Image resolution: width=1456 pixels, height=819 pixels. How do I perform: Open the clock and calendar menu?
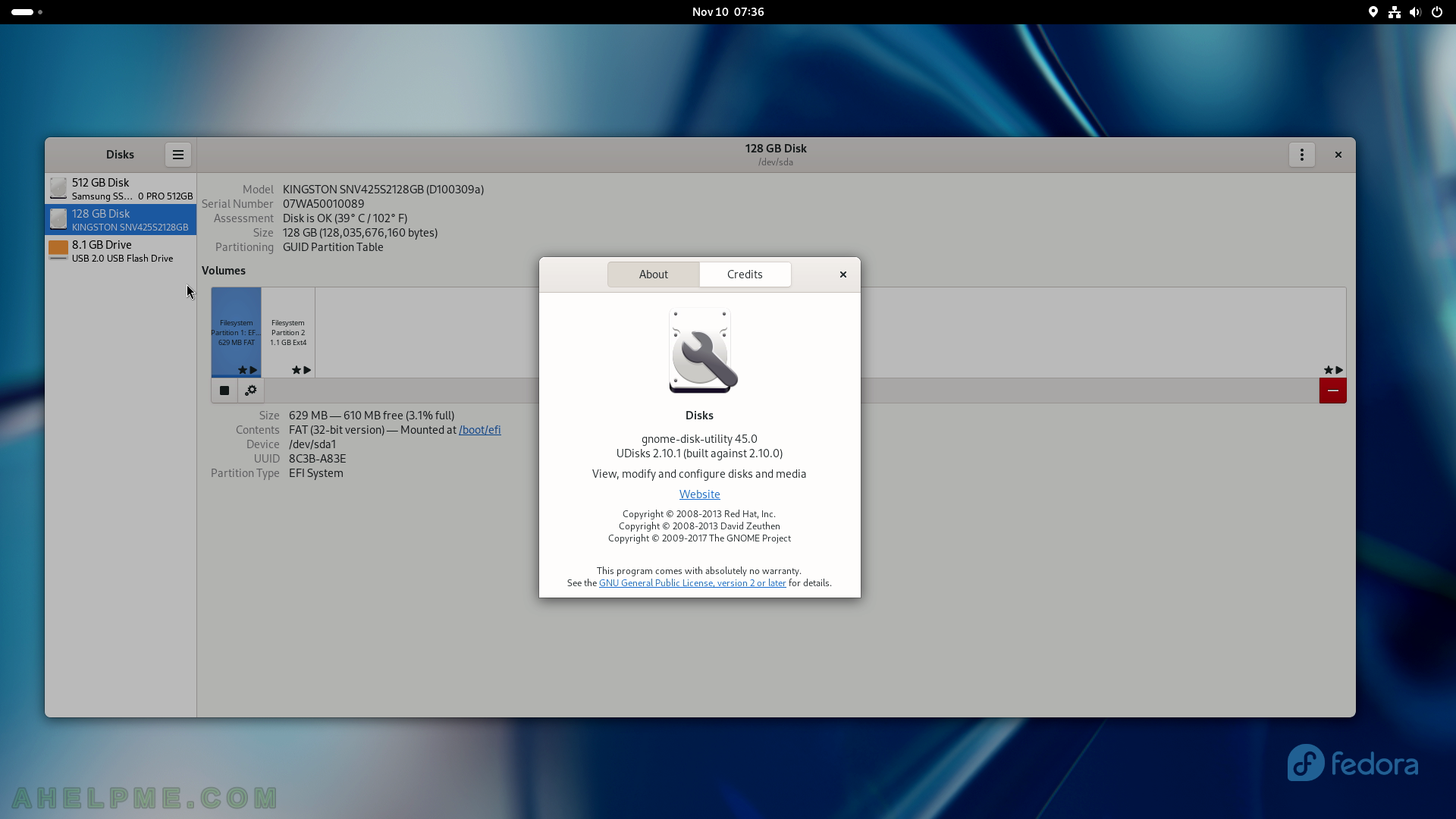tap(728, 12)
